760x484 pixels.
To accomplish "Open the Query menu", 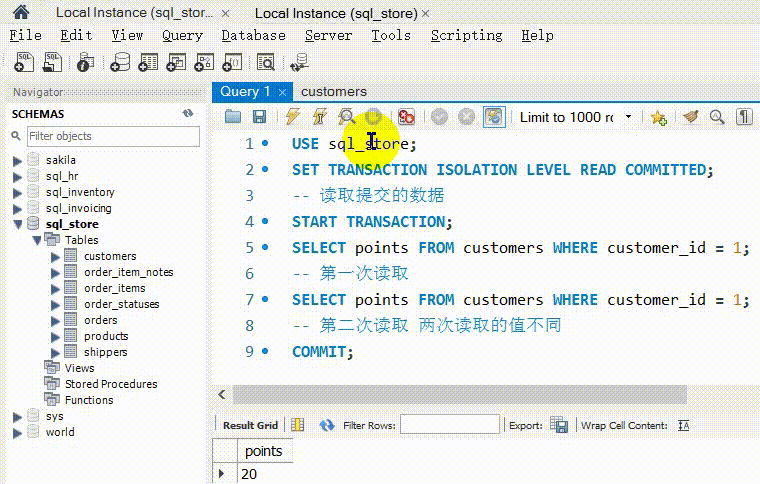I will coord(182,35).
